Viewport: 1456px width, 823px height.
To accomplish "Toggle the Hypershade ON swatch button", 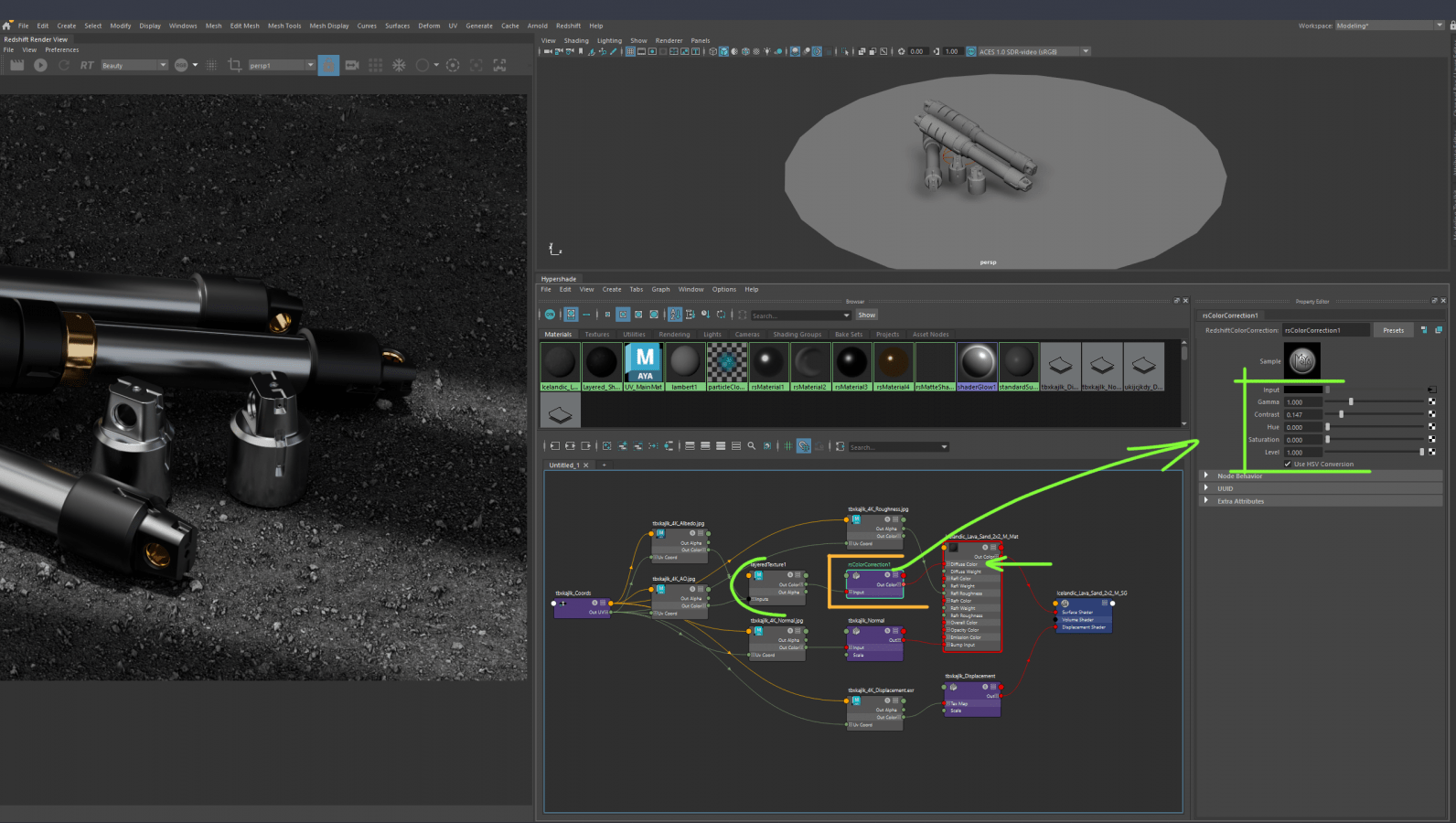I will click(x=550, y=315).
